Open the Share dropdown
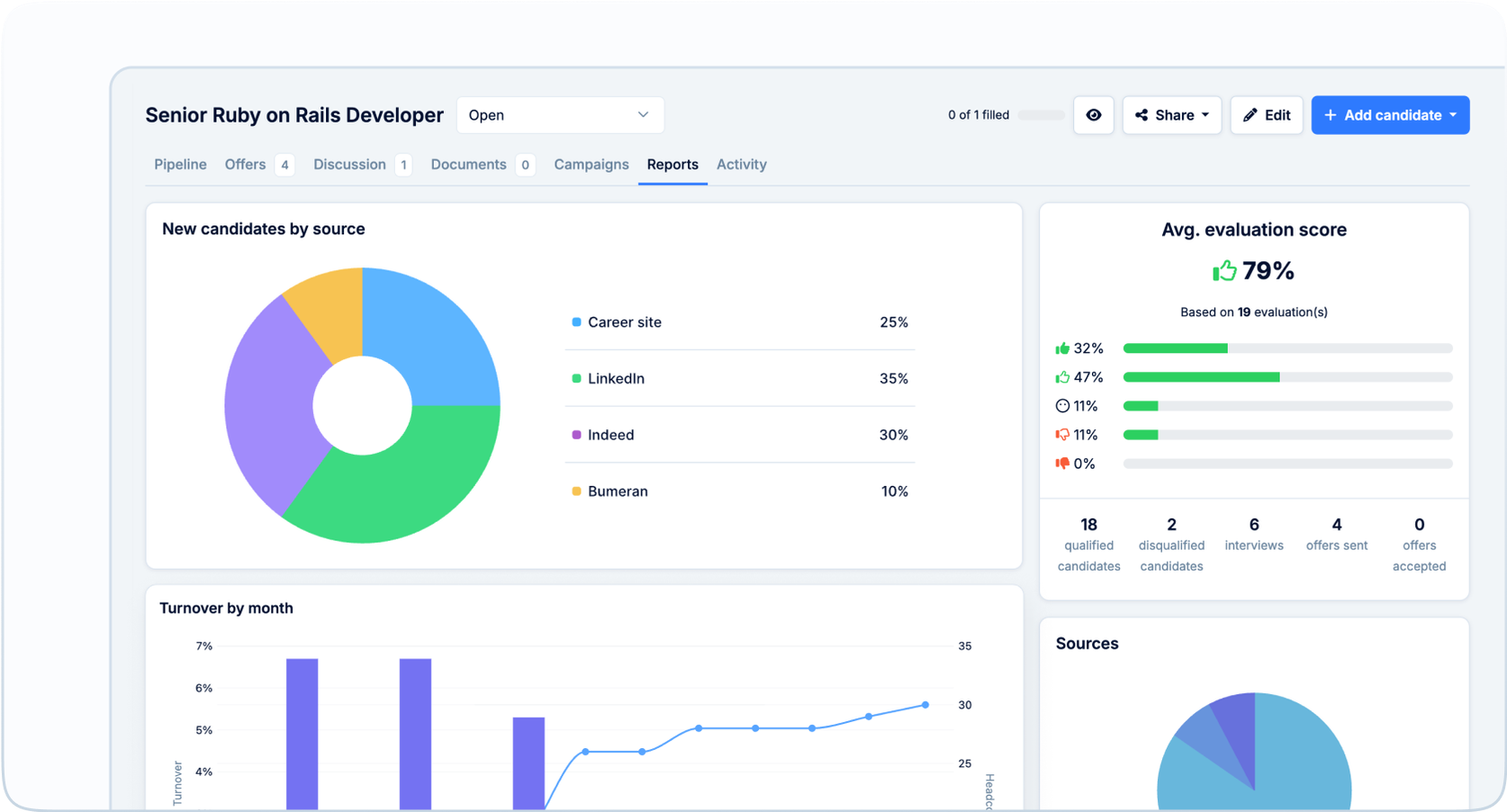The height and width of the screenshot is (812, 1507). 1171,115
